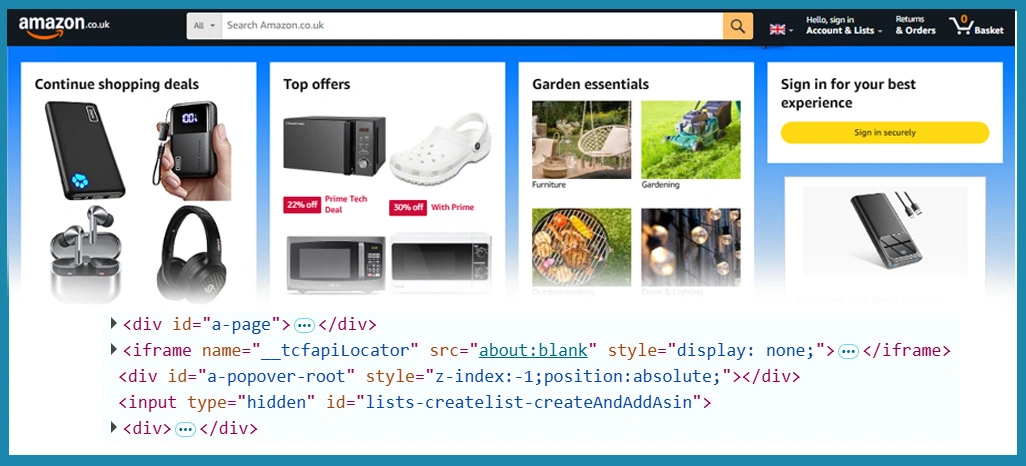Click the UK flag language selector
This screenshot has height=466, width=1026.
(780, 30)
